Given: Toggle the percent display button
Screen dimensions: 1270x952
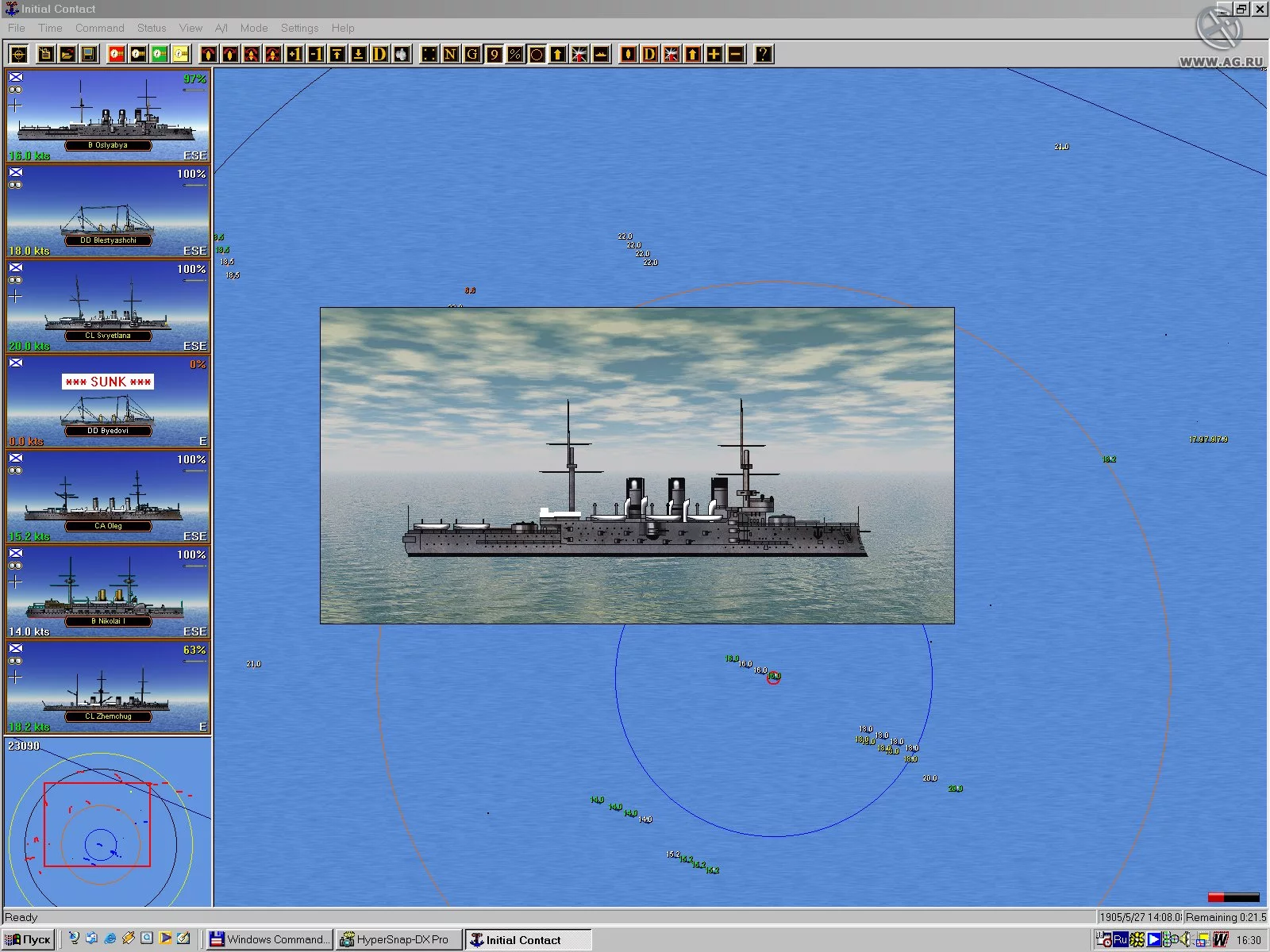Looking at the screenshot, I should 515,54.
